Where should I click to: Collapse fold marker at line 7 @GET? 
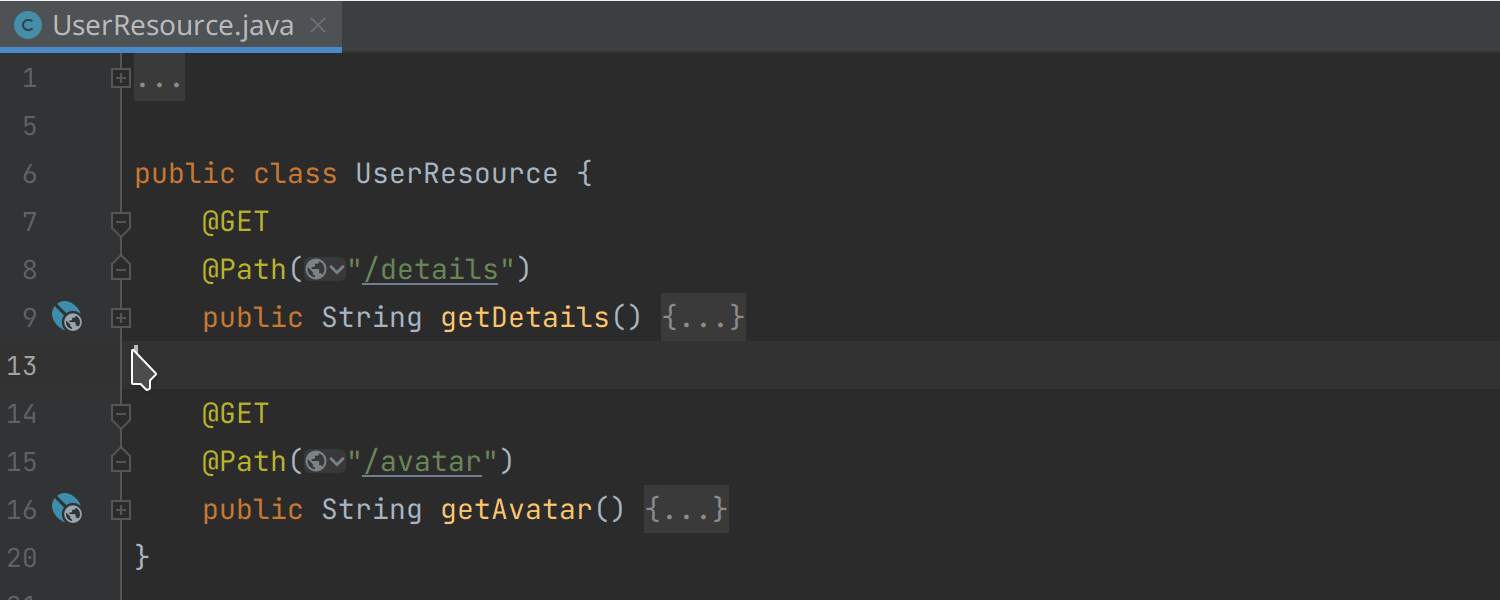tap(121, 222)
